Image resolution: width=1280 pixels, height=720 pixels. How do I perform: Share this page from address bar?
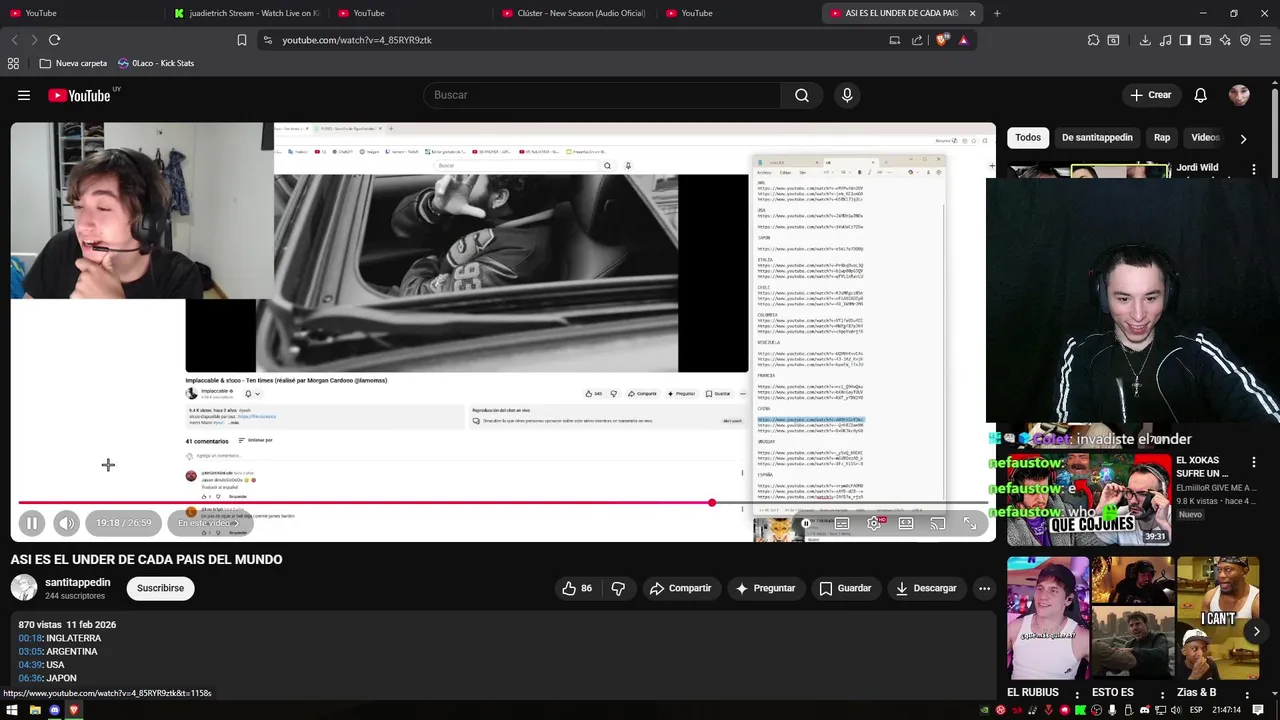917,40
